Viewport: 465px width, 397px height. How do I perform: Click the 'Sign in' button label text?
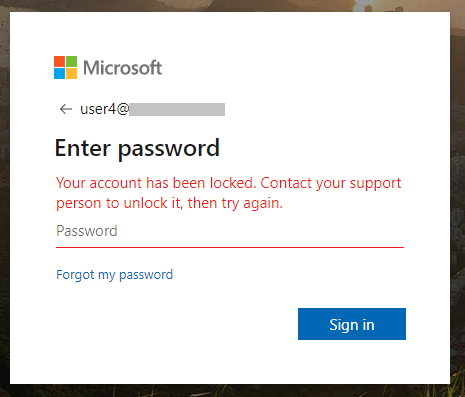(352, 325)
